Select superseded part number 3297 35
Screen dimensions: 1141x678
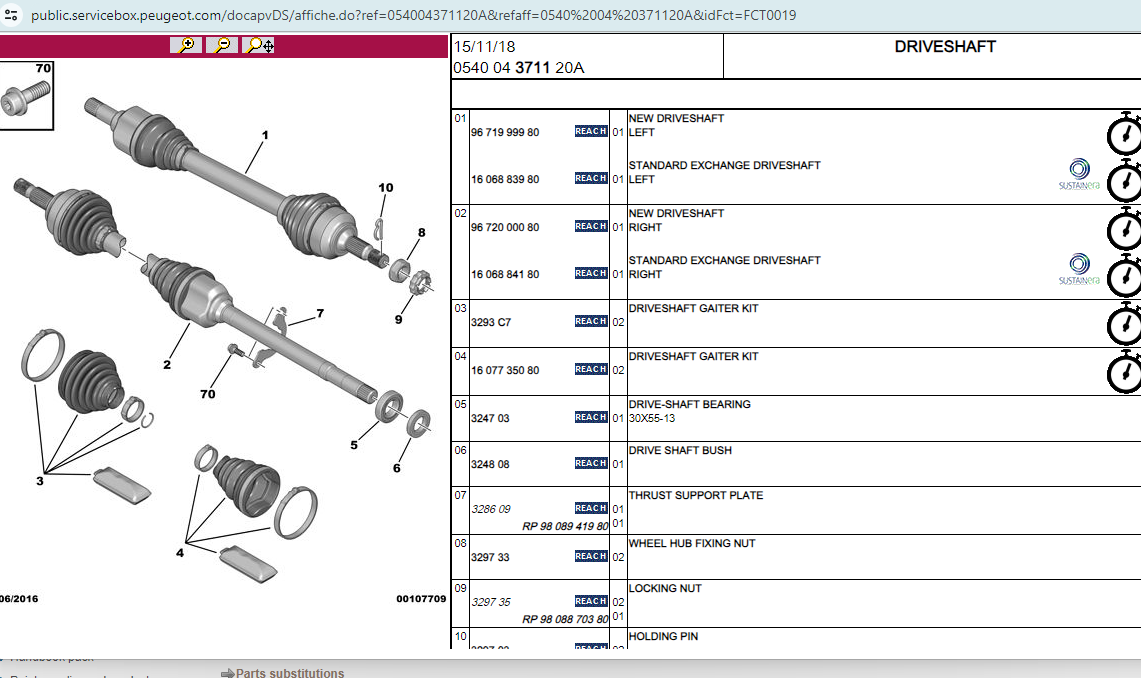click(x=491, y=602)
